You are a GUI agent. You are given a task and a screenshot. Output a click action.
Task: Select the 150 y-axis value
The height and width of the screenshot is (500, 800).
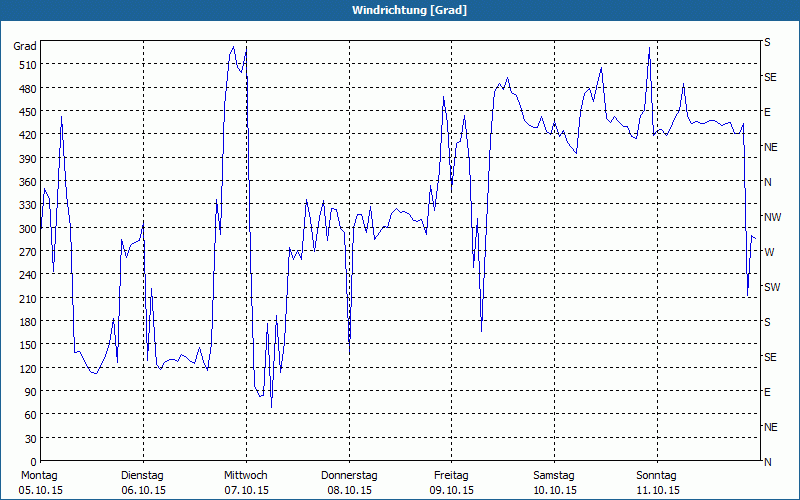pyautogui.click(x=28, y=345)
